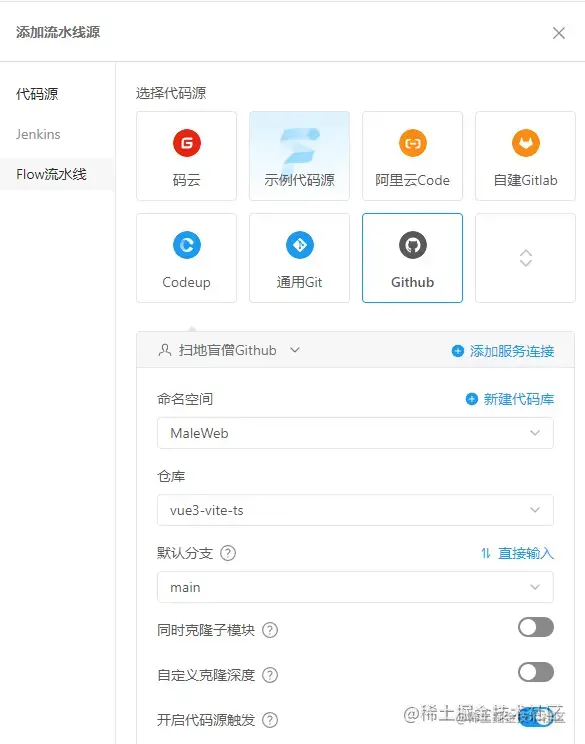
Task: Select the Codeup source card
Action: pyautogui.click(x=186, y=258)
